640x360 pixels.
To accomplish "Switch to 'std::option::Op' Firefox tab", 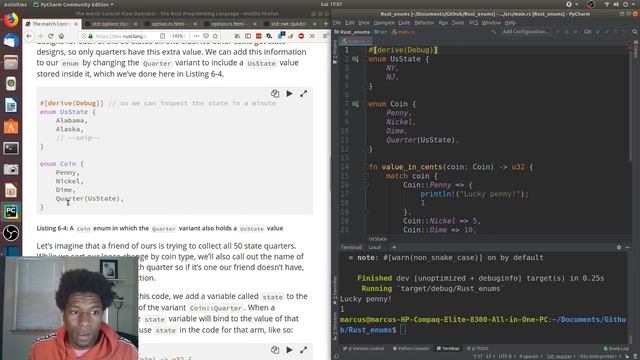I will 111,24.
